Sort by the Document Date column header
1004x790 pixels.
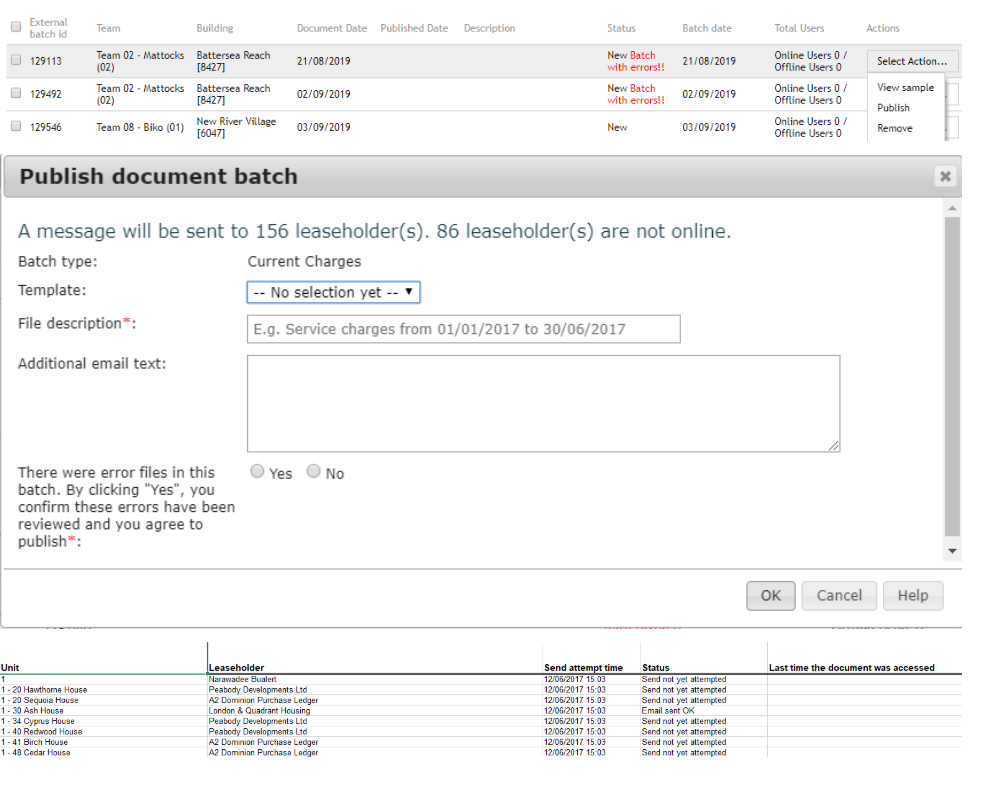click(331, 28)
